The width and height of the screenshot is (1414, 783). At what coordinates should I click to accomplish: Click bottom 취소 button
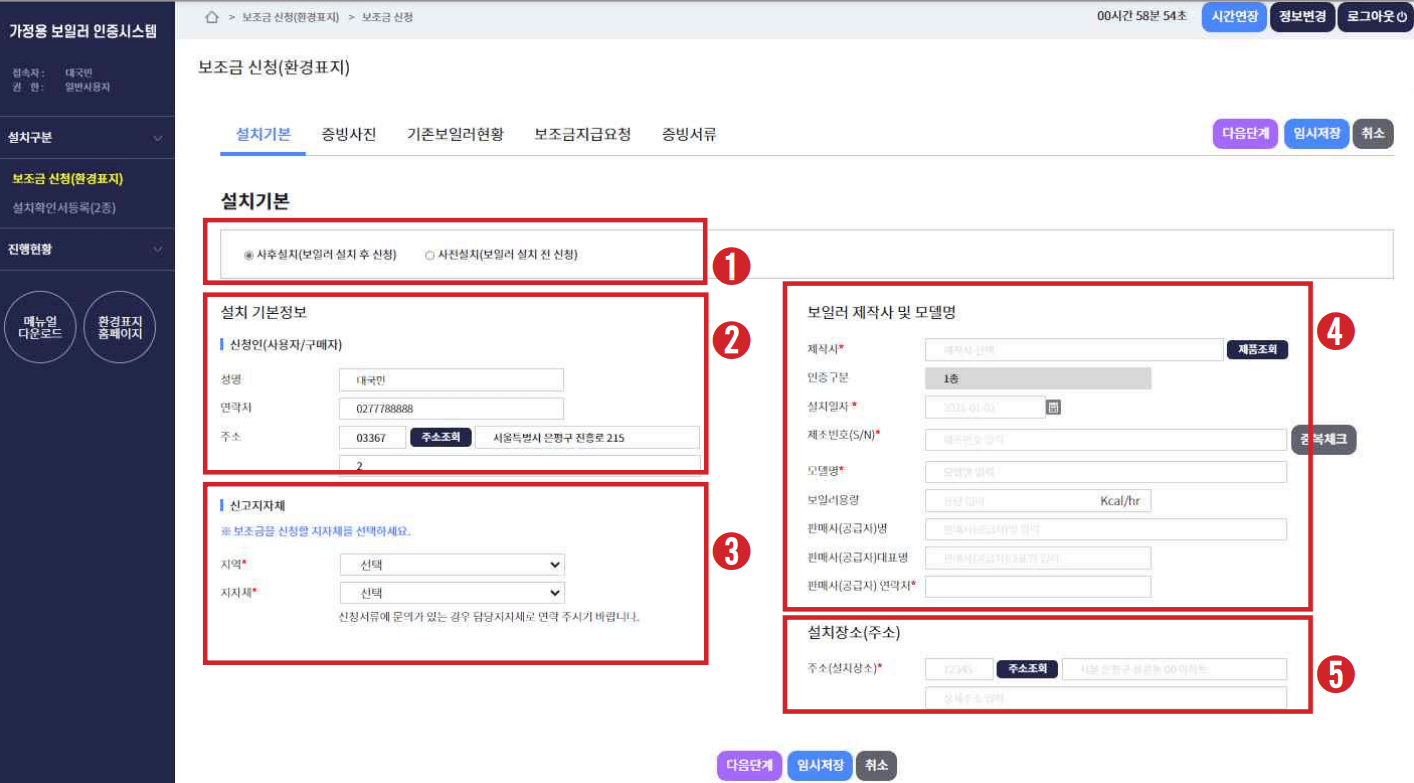tap(876, 765)
